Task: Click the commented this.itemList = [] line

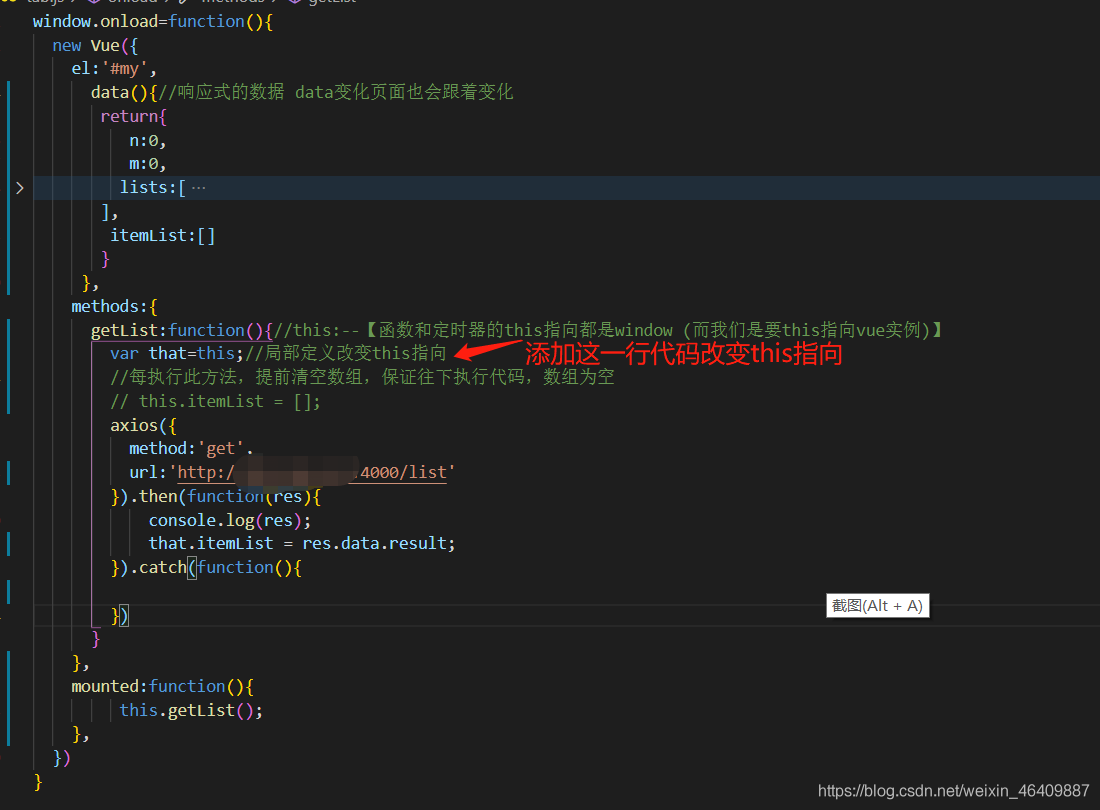Action: [215, 402]
